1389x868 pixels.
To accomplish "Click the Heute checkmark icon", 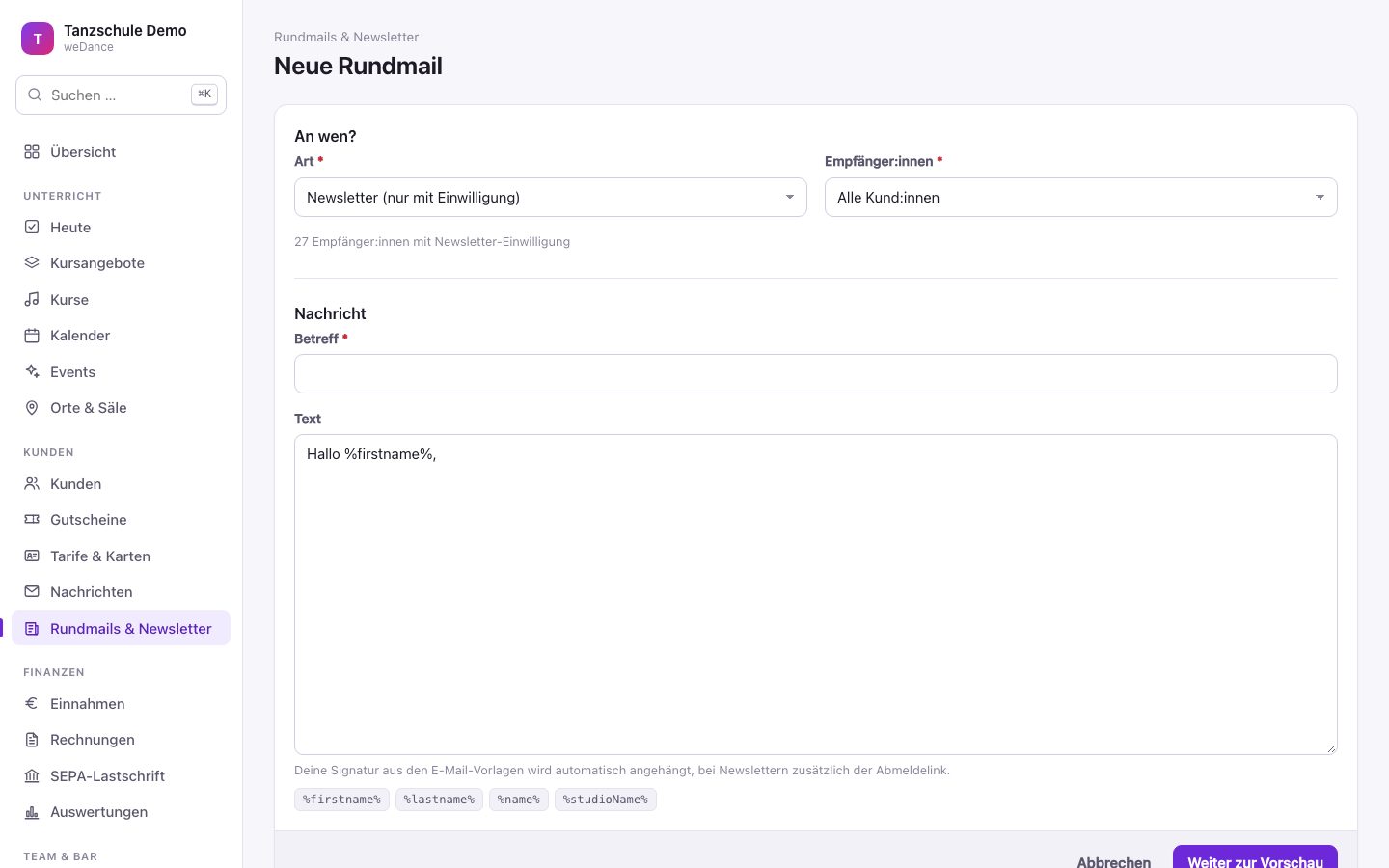I will tap(32, 227).
